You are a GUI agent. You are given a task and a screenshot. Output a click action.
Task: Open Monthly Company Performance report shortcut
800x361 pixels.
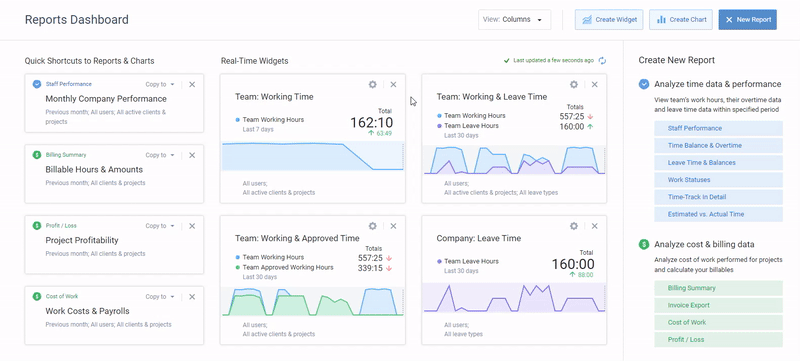point(106,99)
